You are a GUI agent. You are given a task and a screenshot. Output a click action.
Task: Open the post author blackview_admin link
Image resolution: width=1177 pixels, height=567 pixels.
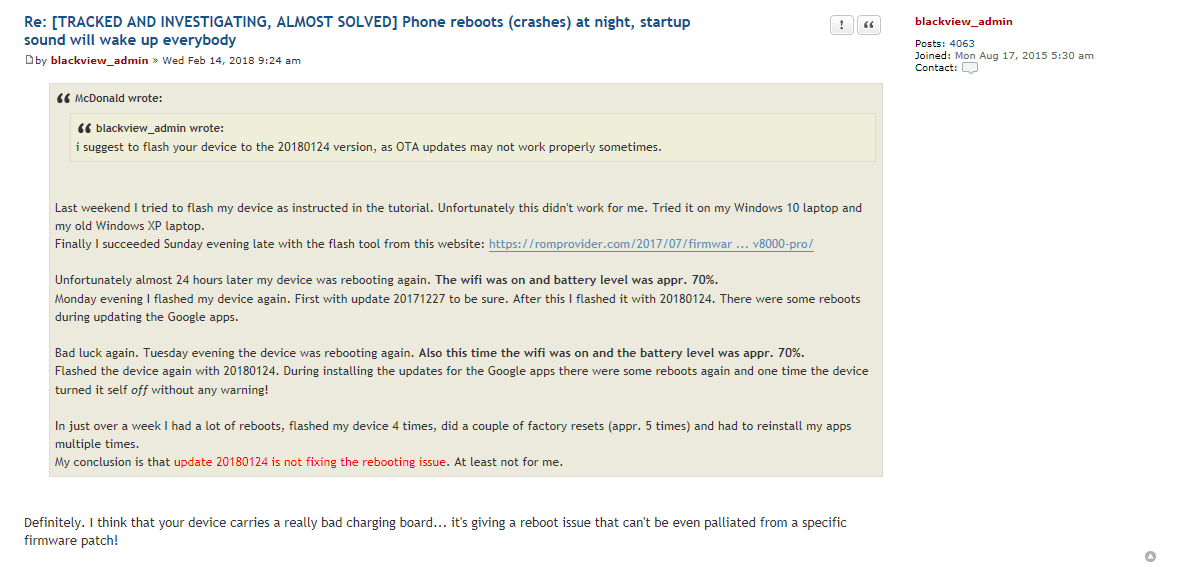pos(99,61)
